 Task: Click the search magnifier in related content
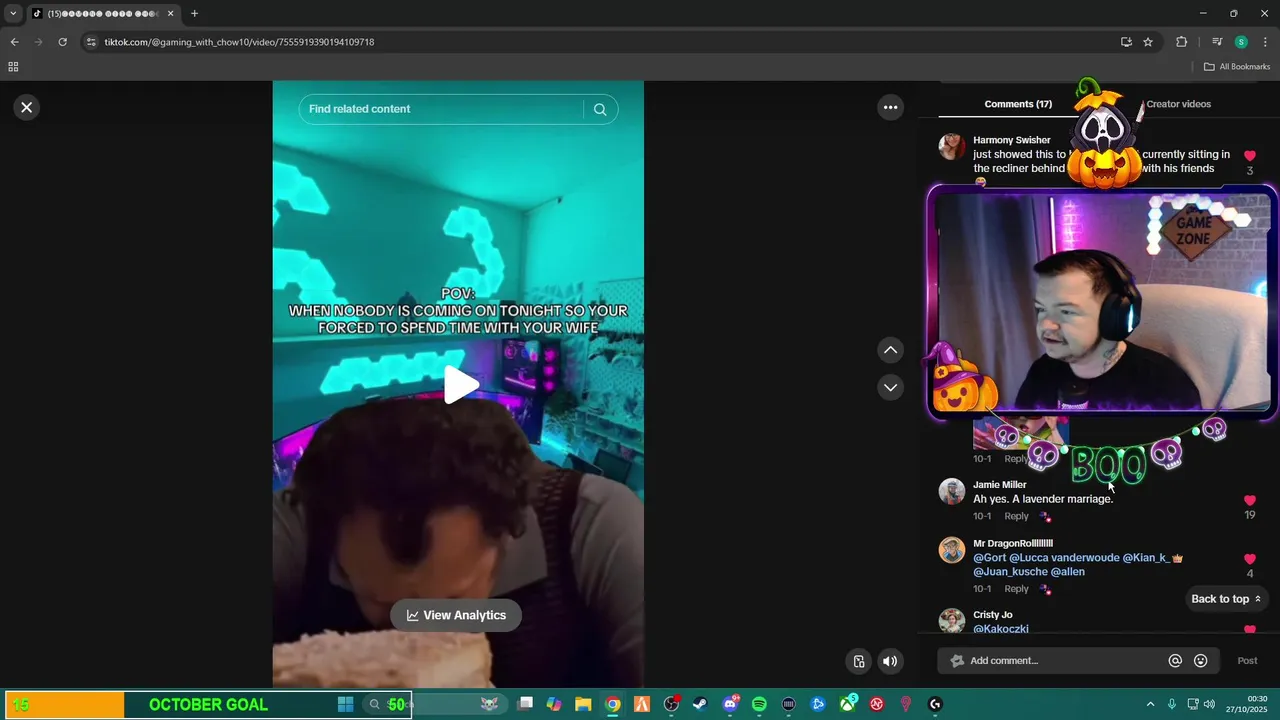pyautogui.click(x=600, y=109)
